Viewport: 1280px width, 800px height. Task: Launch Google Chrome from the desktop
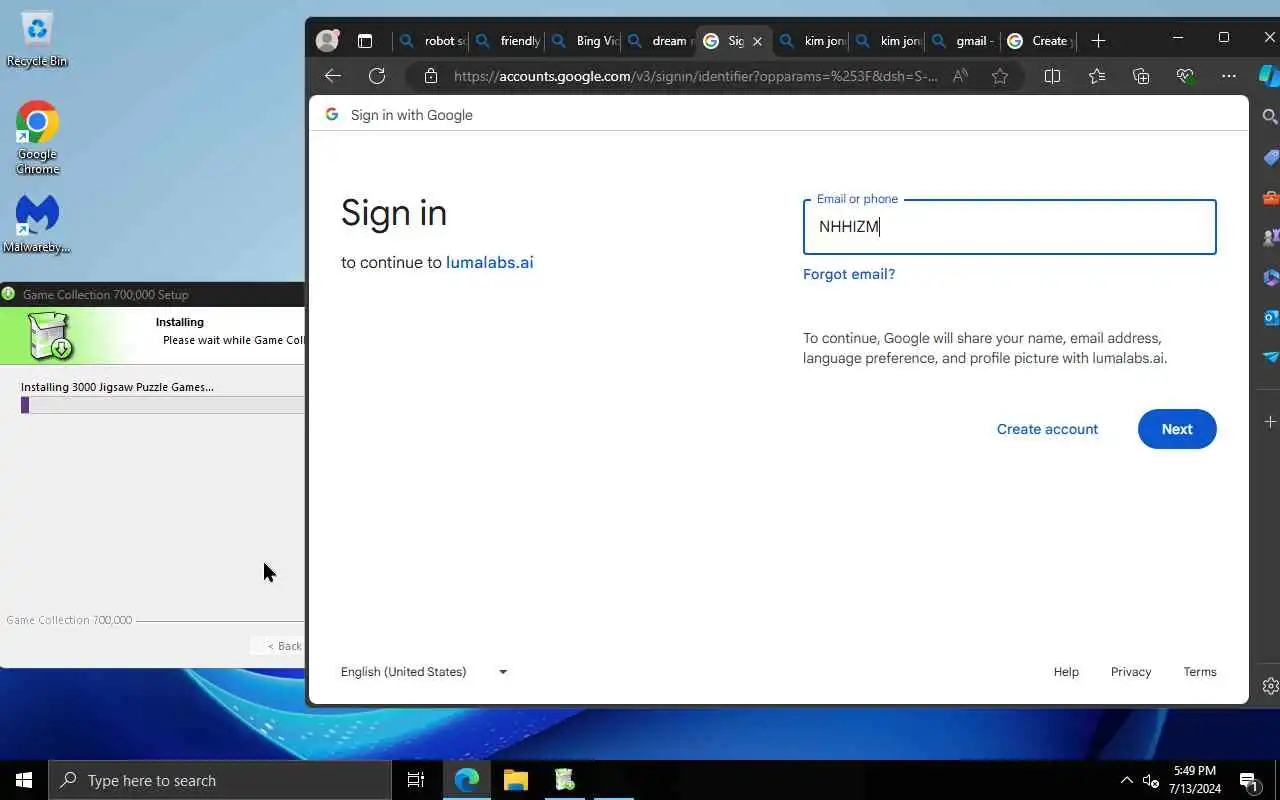[x=37, y=137]
